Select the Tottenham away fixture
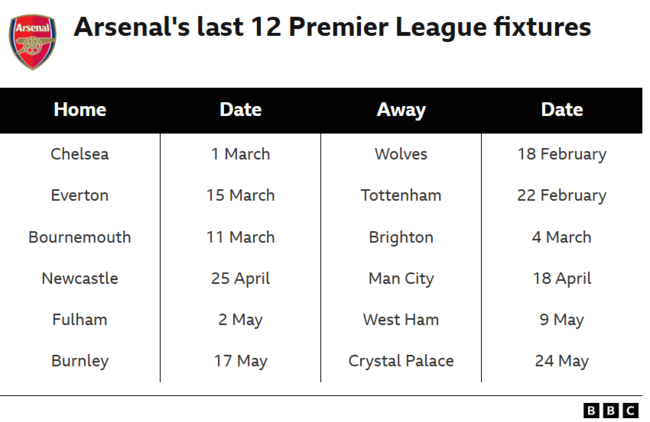The height and width of the screenshot is (422, 650). click(x=401, y=195)
